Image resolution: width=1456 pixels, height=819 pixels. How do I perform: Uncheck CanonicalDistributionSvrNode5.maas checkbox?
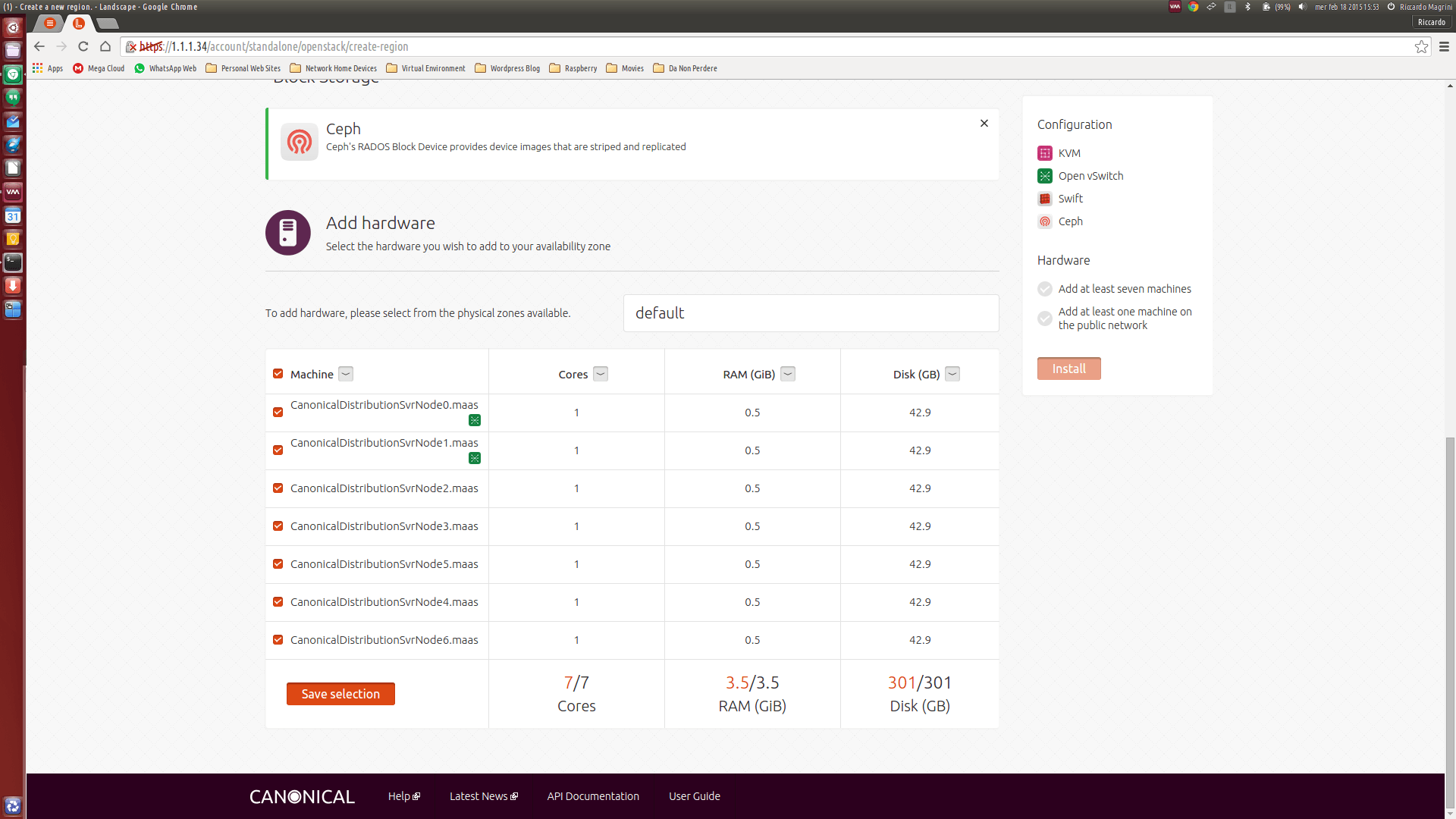pos(278,564)
